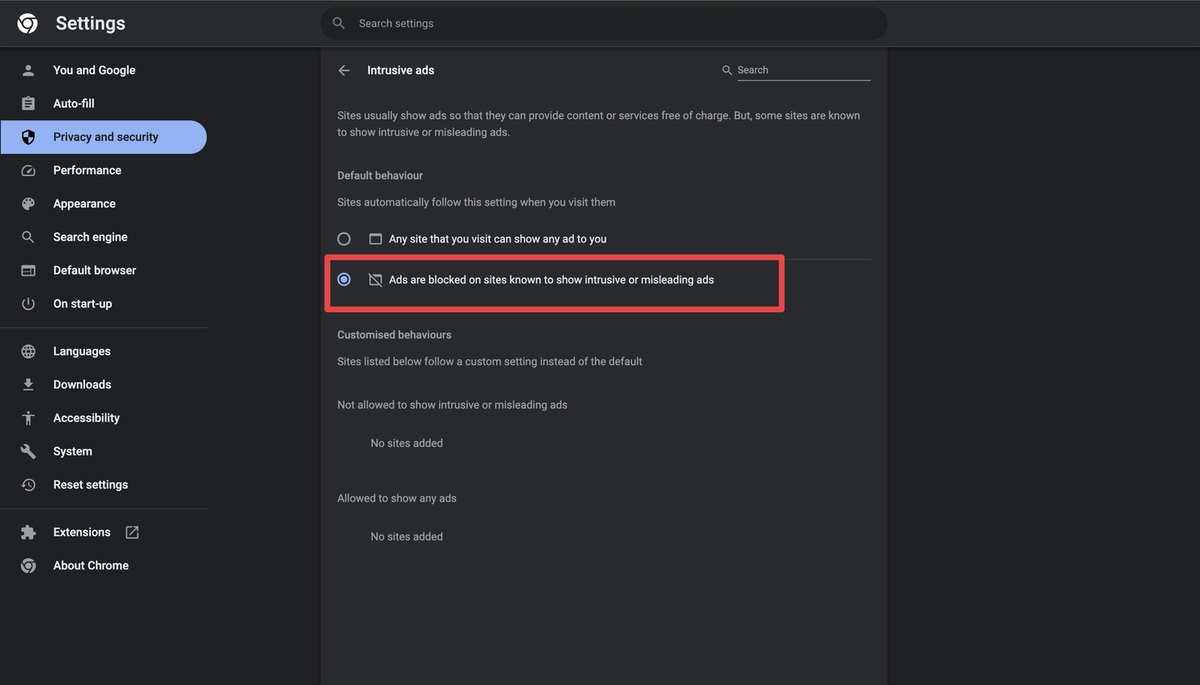Click the Downloads icon in sidebar
The height and width of the screenshot is (685, 1200).
[x=30, y=384]
